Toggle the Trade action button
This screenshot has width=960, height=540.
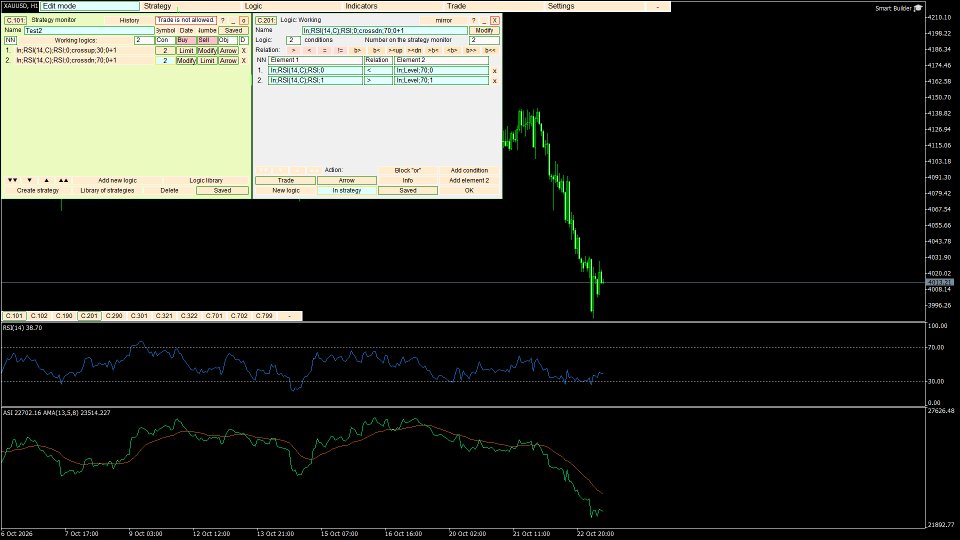click(x=286, y=181)
